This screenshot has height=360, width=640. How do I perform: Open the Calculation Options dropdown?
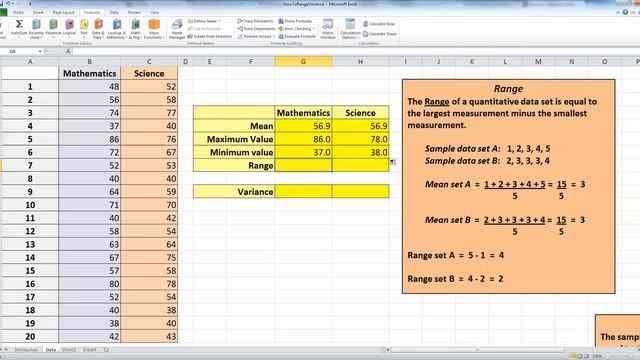click(350, 29)
